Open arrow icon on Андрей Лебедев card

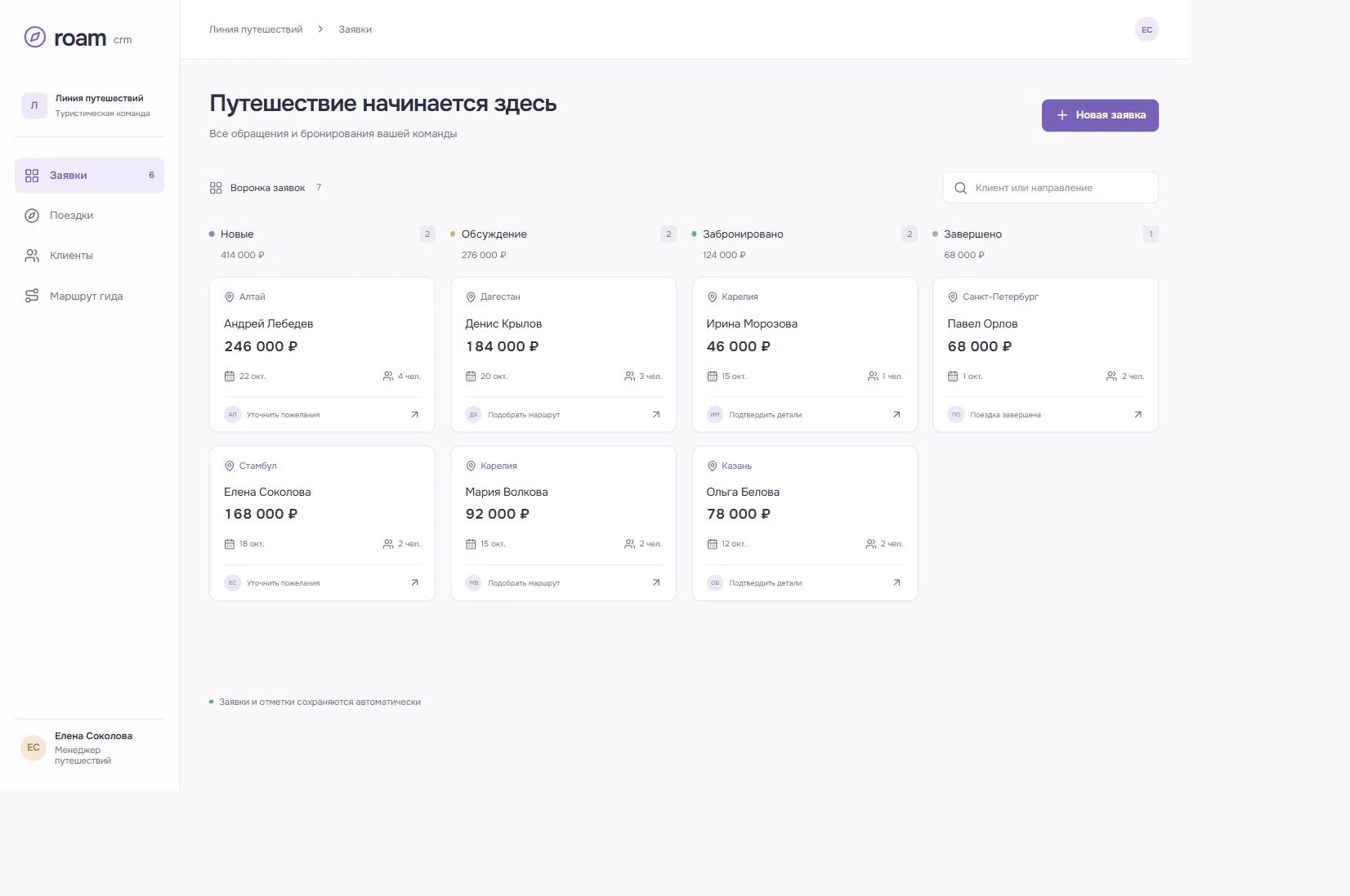(414, 415)
